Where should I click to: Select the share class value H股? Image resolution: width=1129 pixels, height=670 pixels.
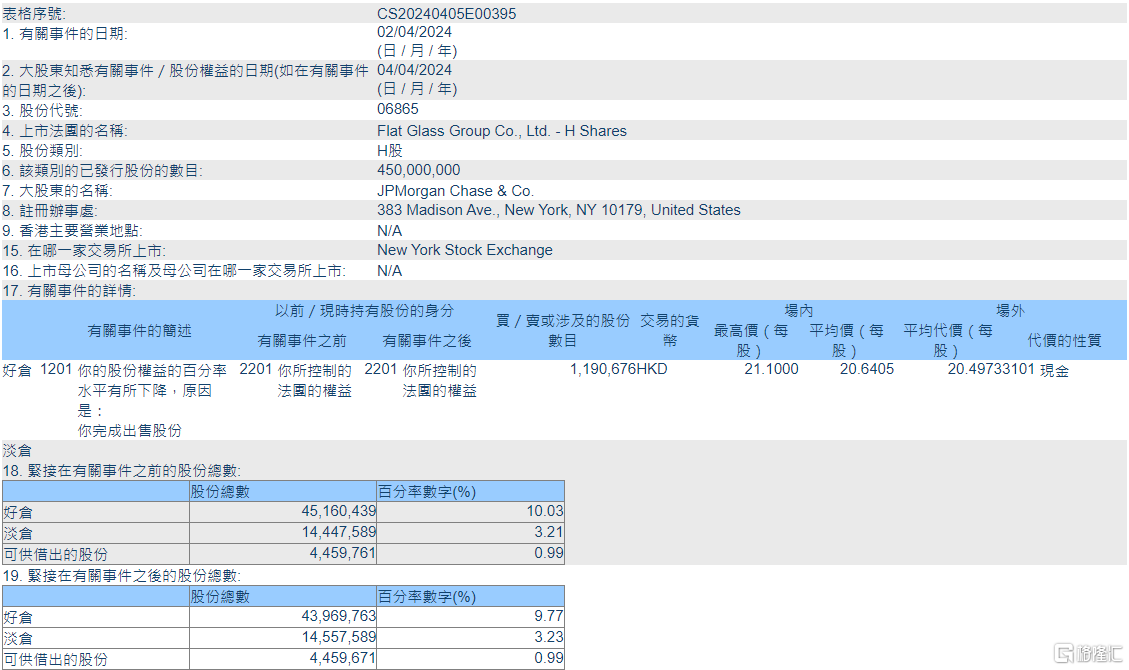tap(390, 151)
